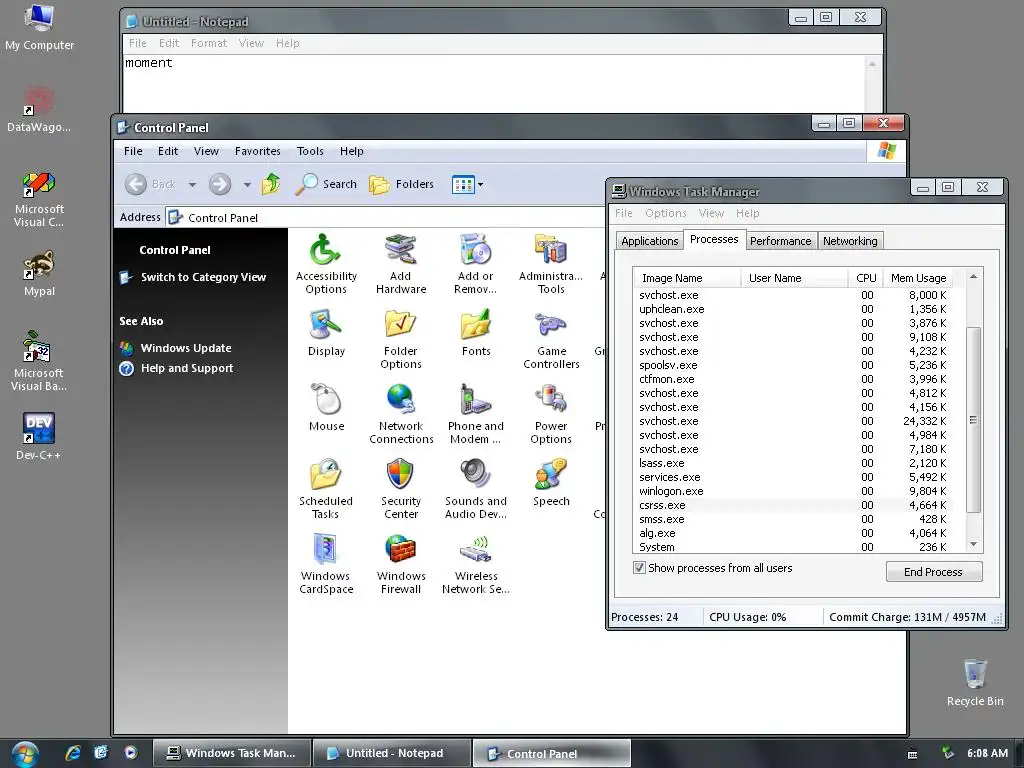Expand the Forward history dropdown arrow

pyautogui.click(x=247, y=184)
